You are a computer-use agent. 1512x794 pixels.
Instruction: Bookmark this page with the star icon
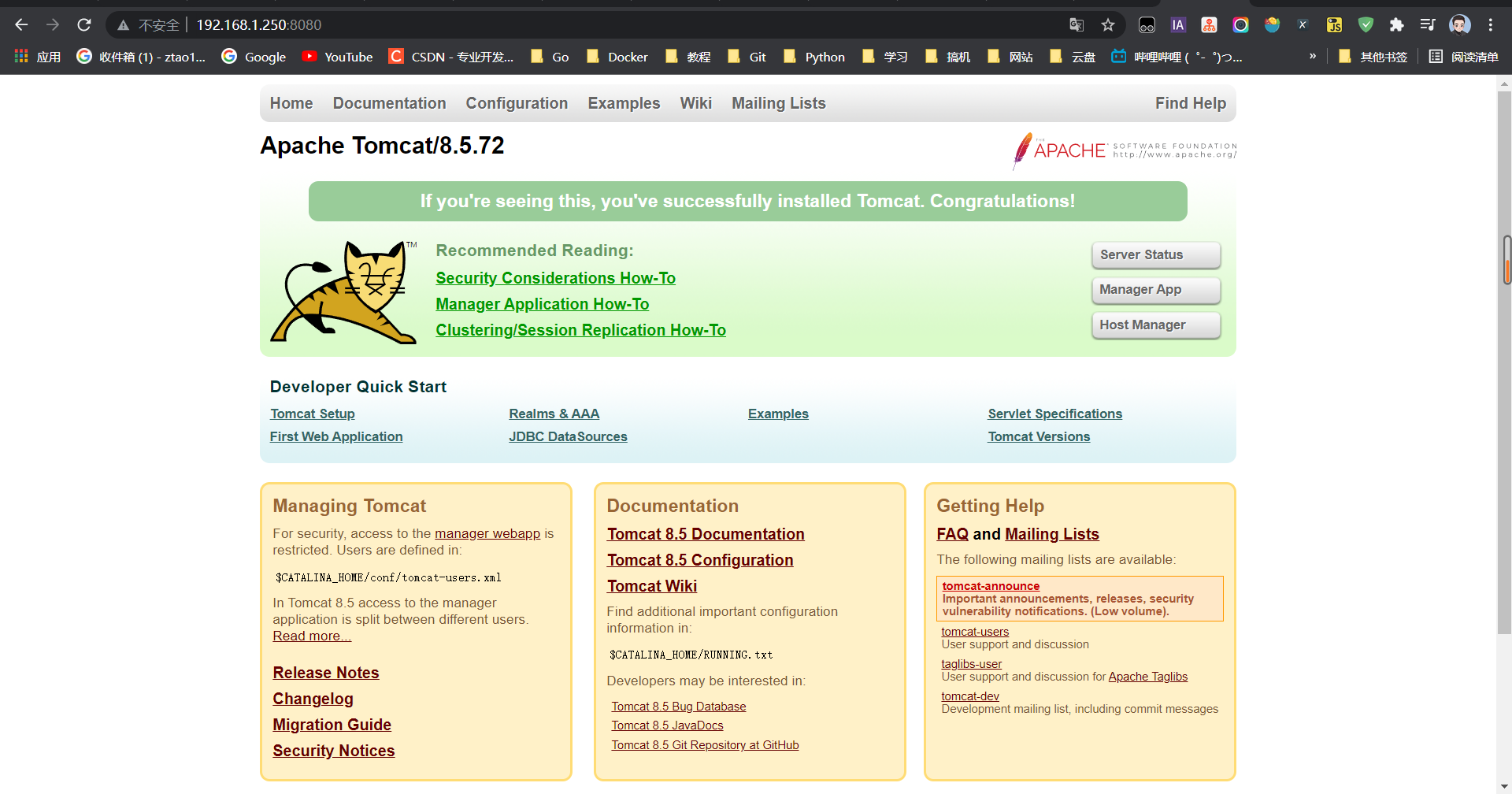point(1108,25)
